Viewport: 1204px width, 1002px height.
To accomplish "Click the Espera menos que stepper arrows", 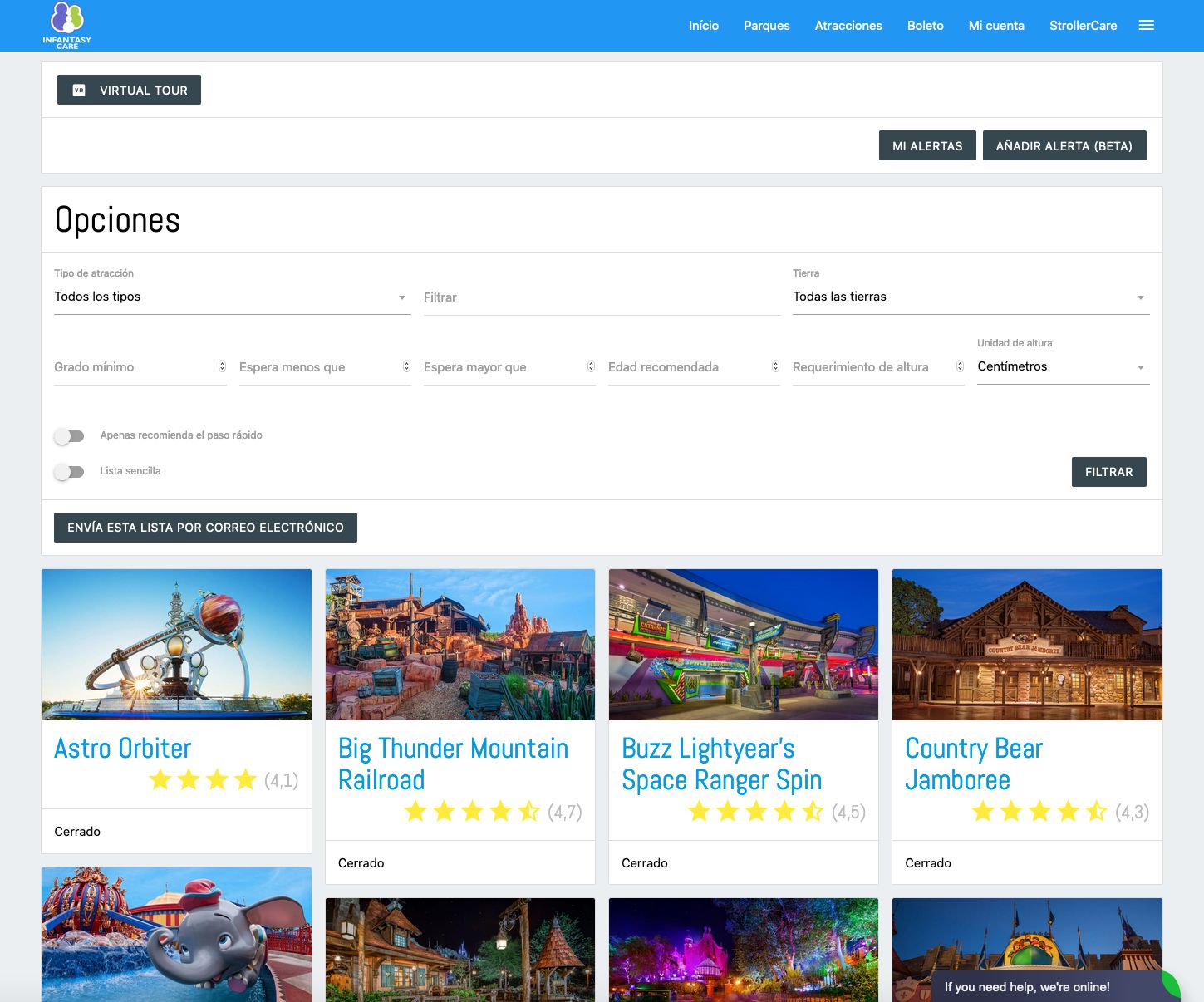I will click(x=406, y=366).
